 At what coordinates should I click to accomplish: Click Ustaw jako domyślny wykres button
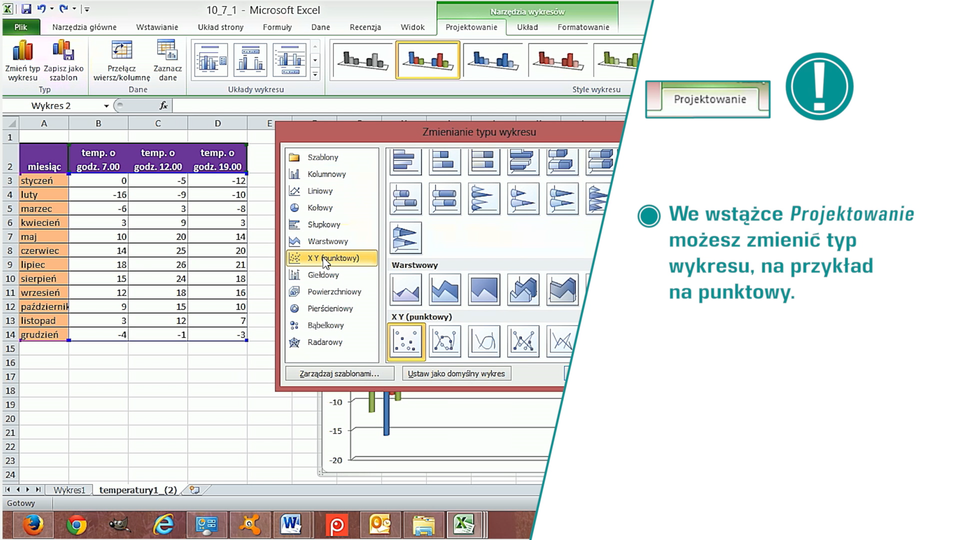[x=456, y=373]
